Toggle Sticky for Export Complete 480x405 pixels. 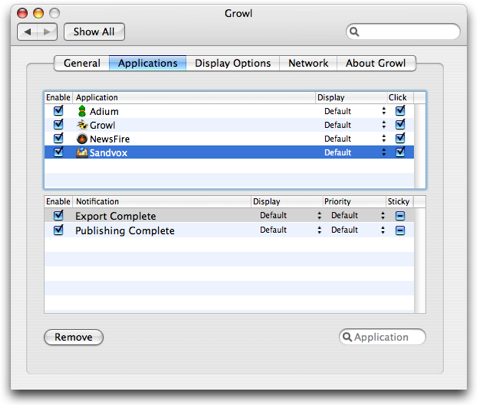400,216
